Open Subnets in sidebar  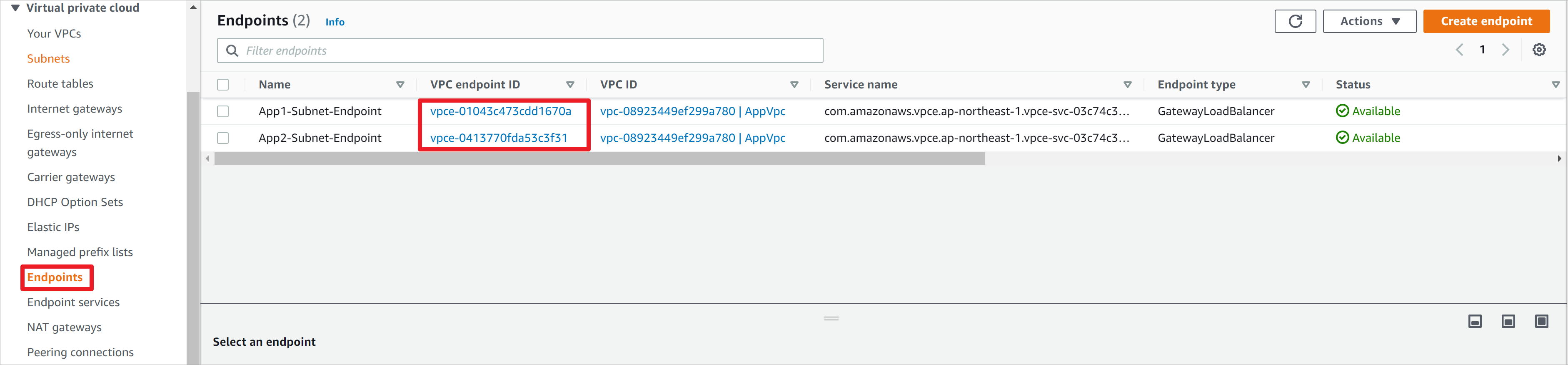point(48,58)
